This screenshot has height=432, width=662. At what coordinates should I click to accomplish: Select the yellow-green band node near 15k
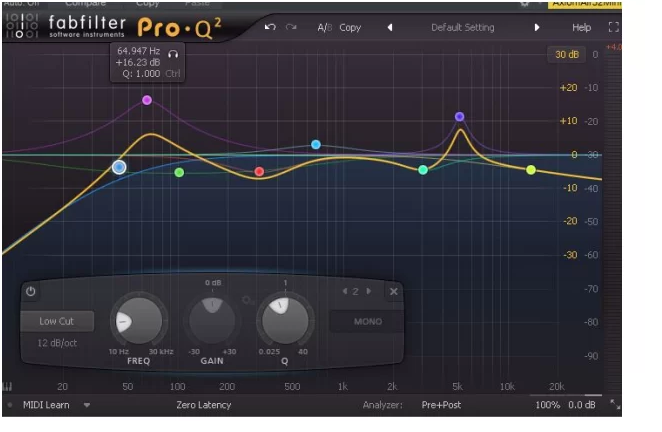[531, 170]
